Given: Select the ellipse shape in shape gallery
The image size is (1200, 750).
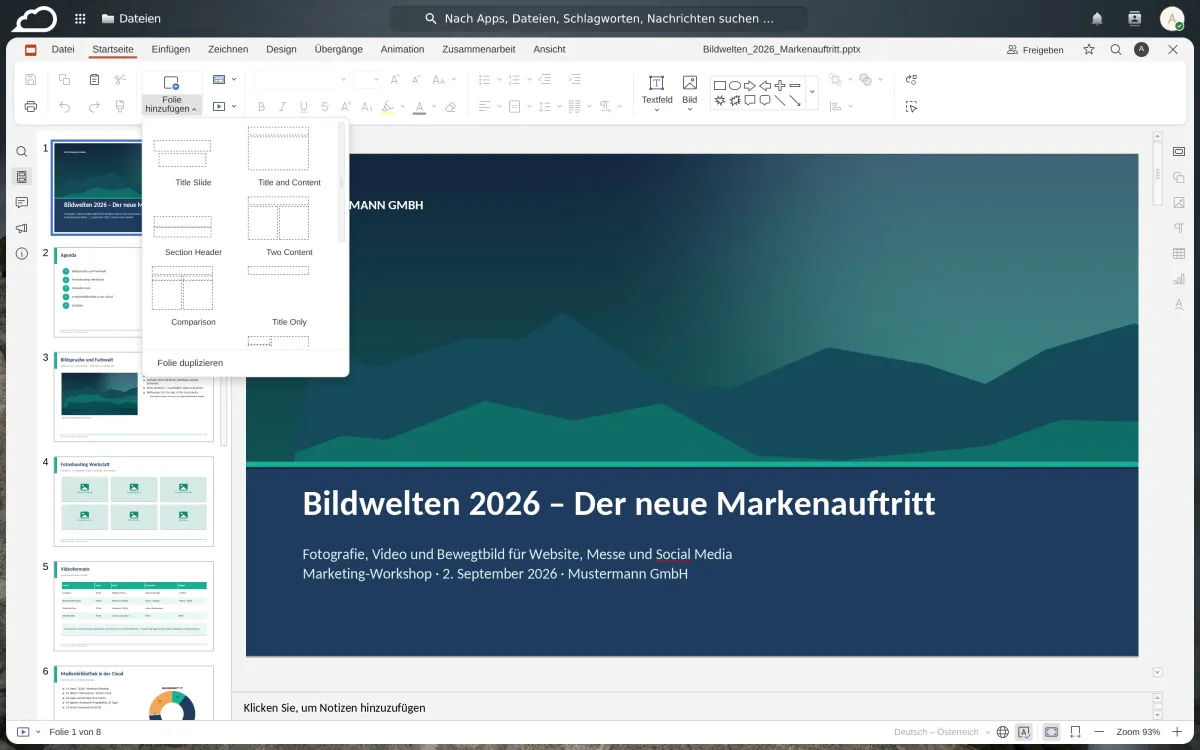Looking at the screenshot, I should [x=735, y=86].
